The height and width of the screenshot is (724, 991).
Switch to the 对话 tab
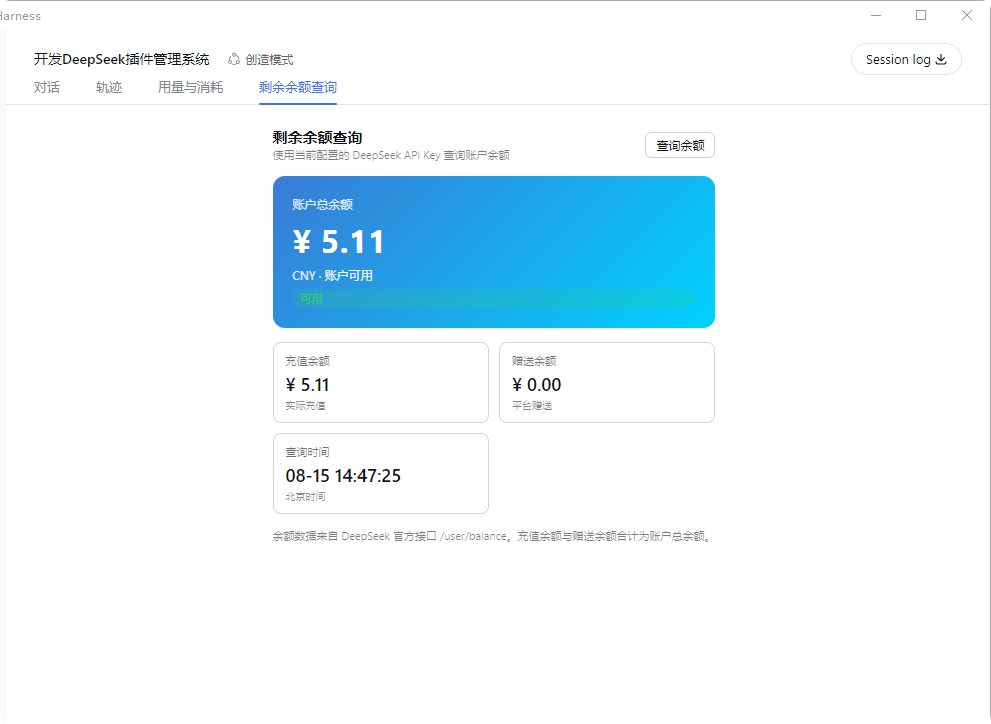(x=47, y=87)
